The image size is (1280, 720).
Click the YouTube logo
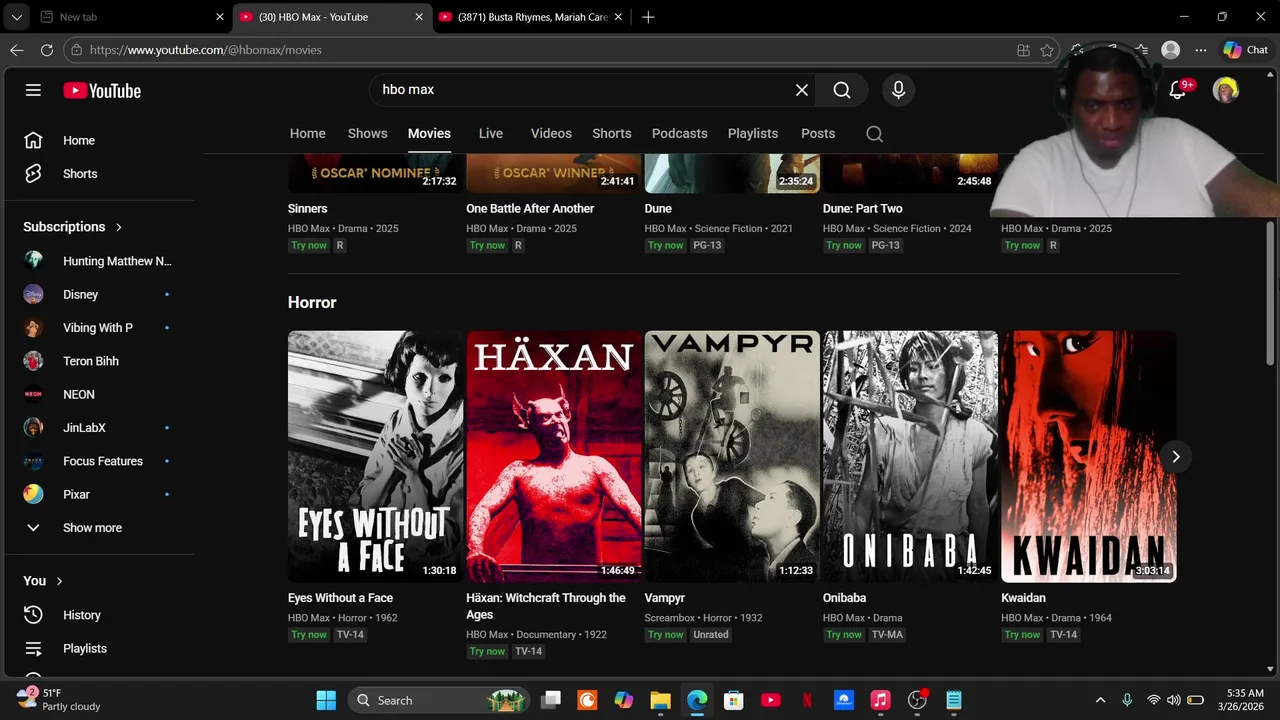point(102,90)
